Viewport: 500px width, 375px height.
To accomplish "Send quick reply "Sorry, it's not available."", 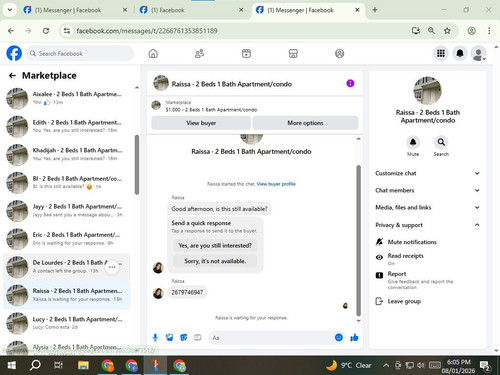I will tap(215, 261).
